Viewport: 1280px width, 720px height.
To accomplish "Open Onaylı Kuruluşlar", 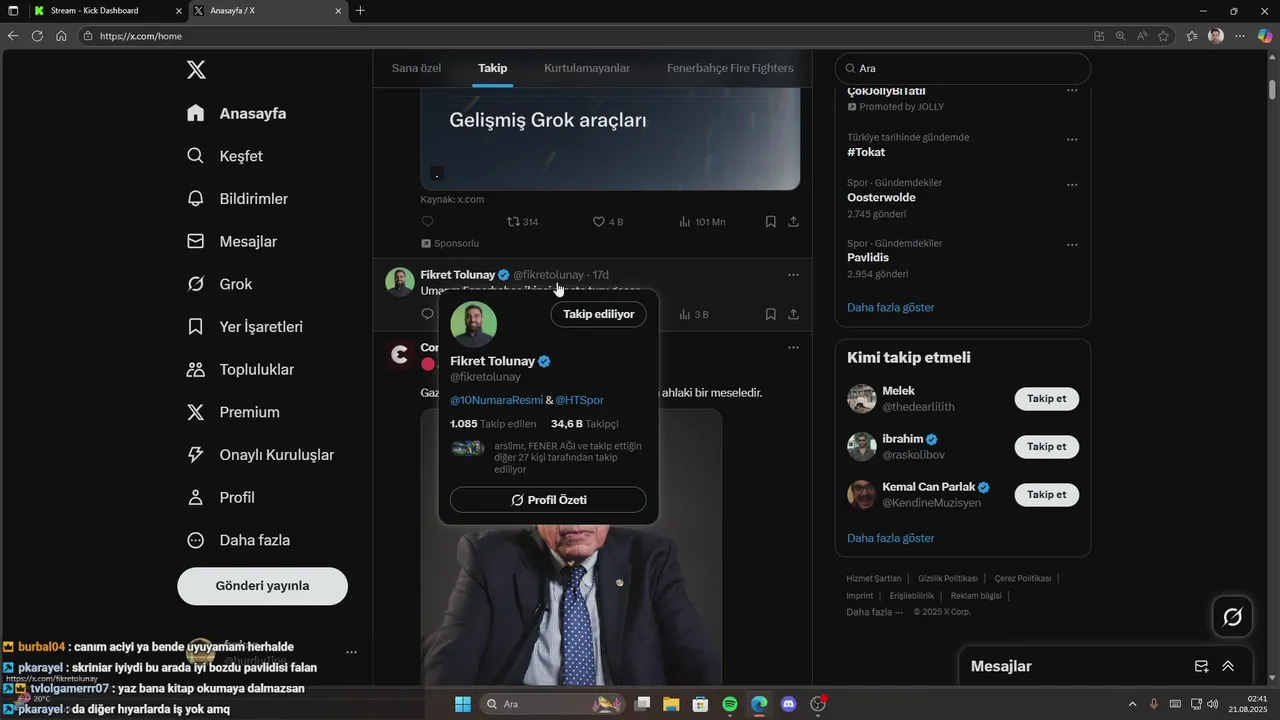I will coord(261,455).
